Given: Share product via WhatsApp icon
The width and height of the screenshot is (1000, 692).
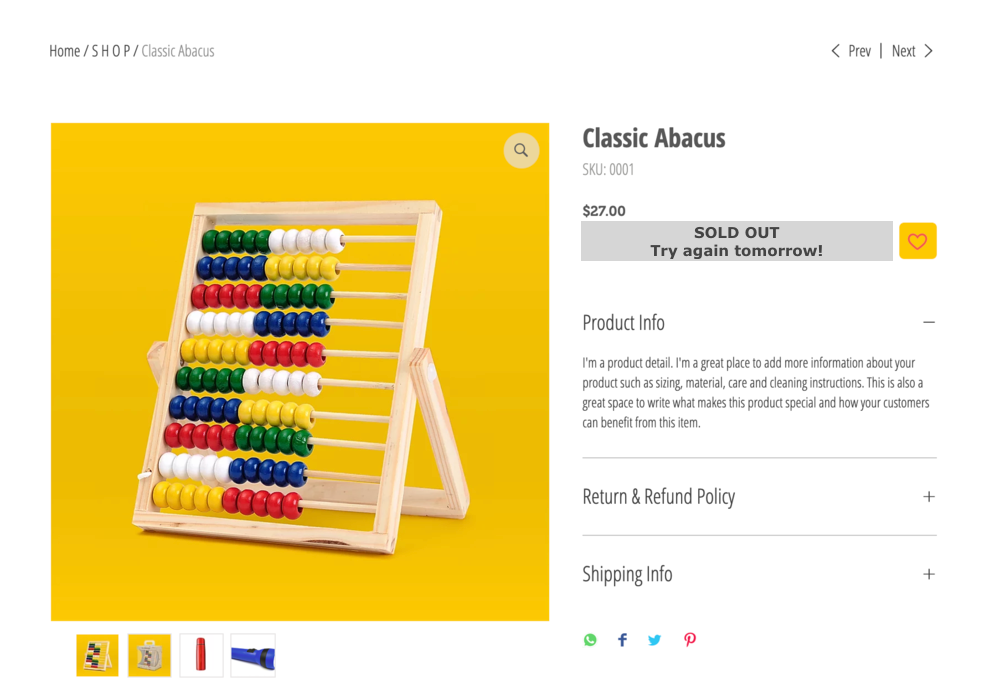Looking at the screenshot, I should coord(591,640).
